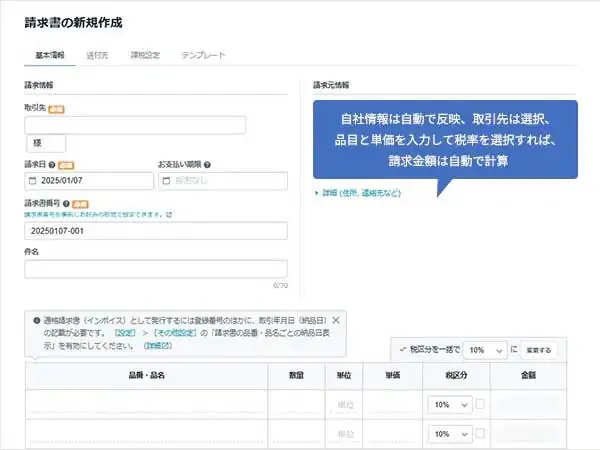The width and height of the screenshot is (600, 450).
Task: Click the help icon next to 請求書番号
Action: [66, 204]
